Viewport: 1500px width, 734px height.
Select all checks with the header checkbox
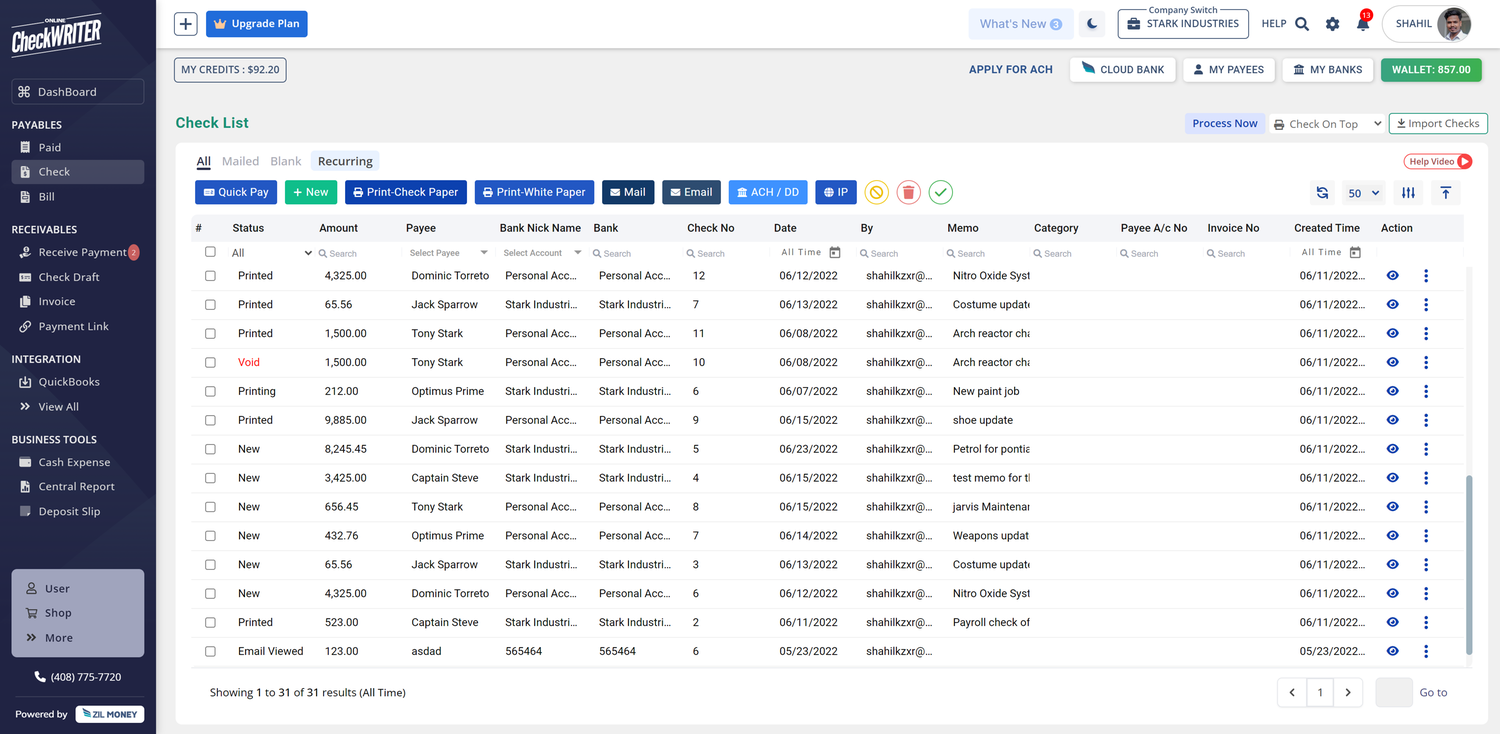click(210, 252)
